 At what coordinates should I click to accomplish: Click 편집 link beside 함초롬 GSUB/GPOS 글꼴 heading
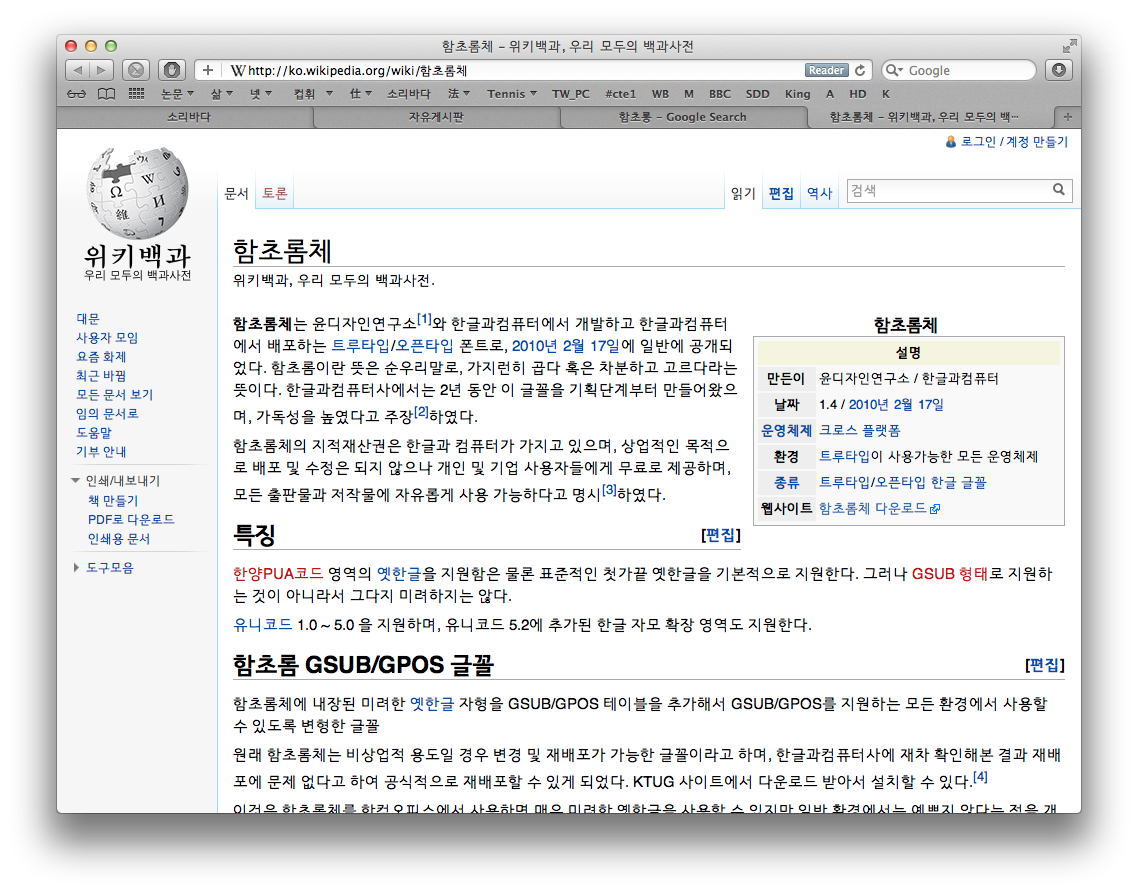[1044, 665]
